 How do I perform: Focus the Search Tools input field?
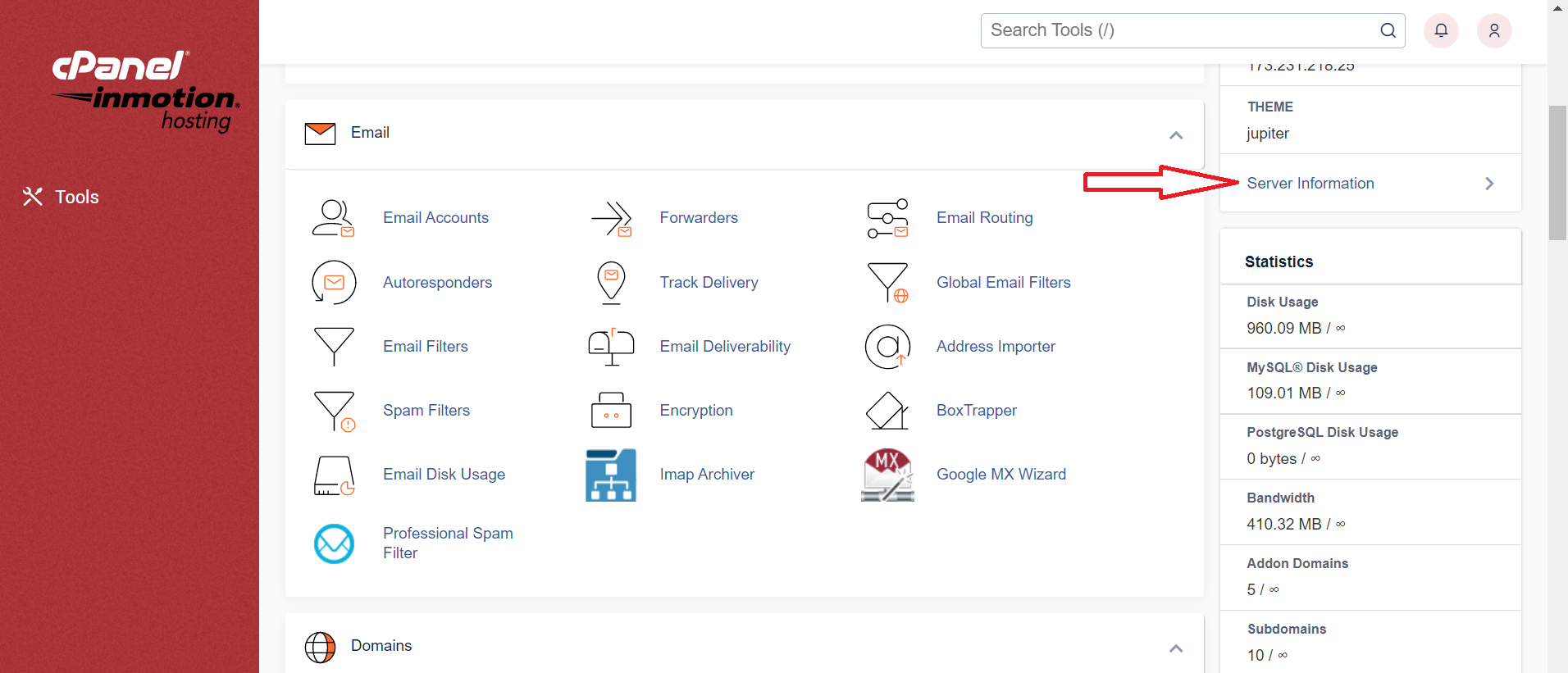(1181, 31)
